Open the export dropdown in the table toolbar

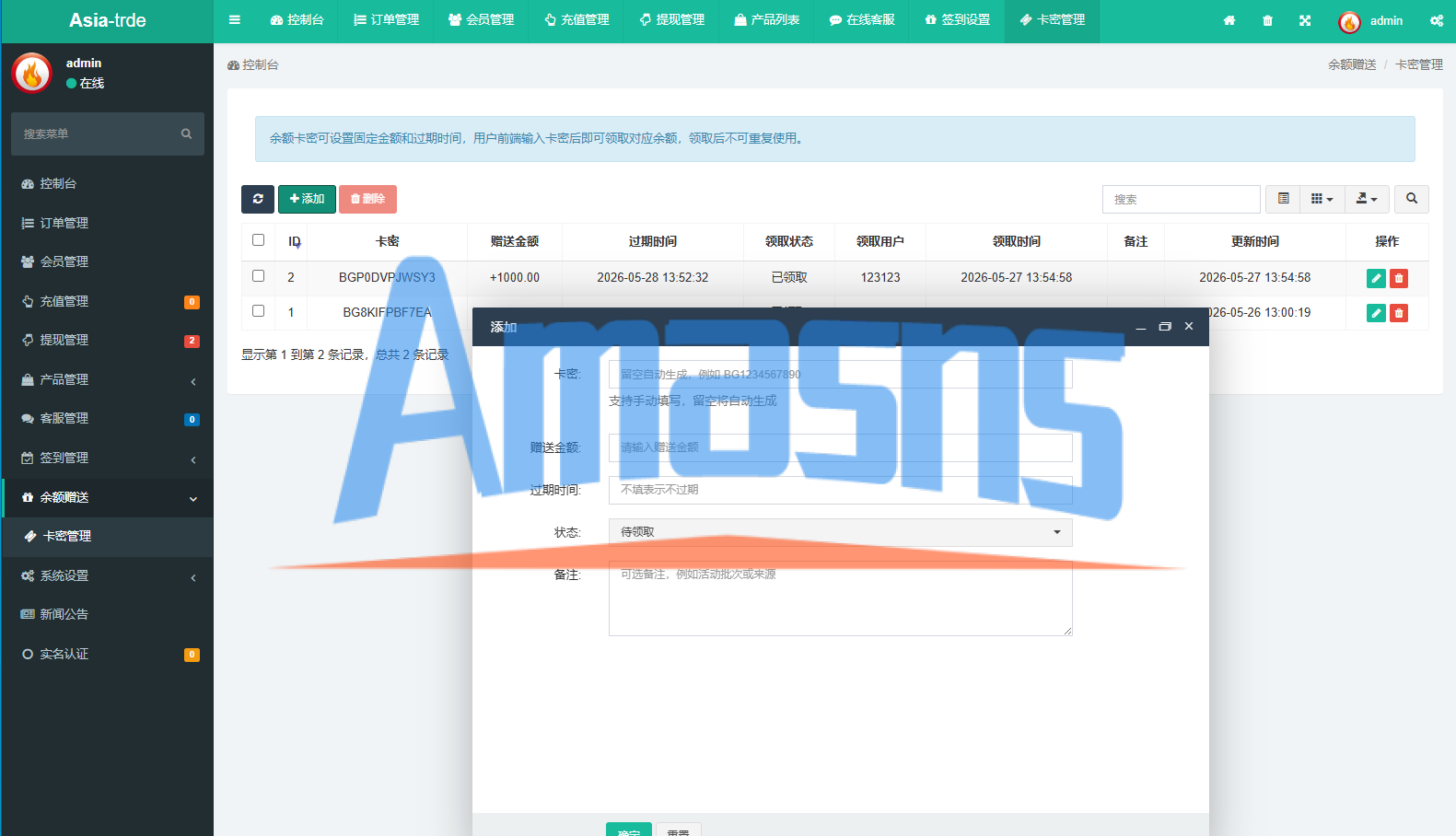click(1367, 199)
